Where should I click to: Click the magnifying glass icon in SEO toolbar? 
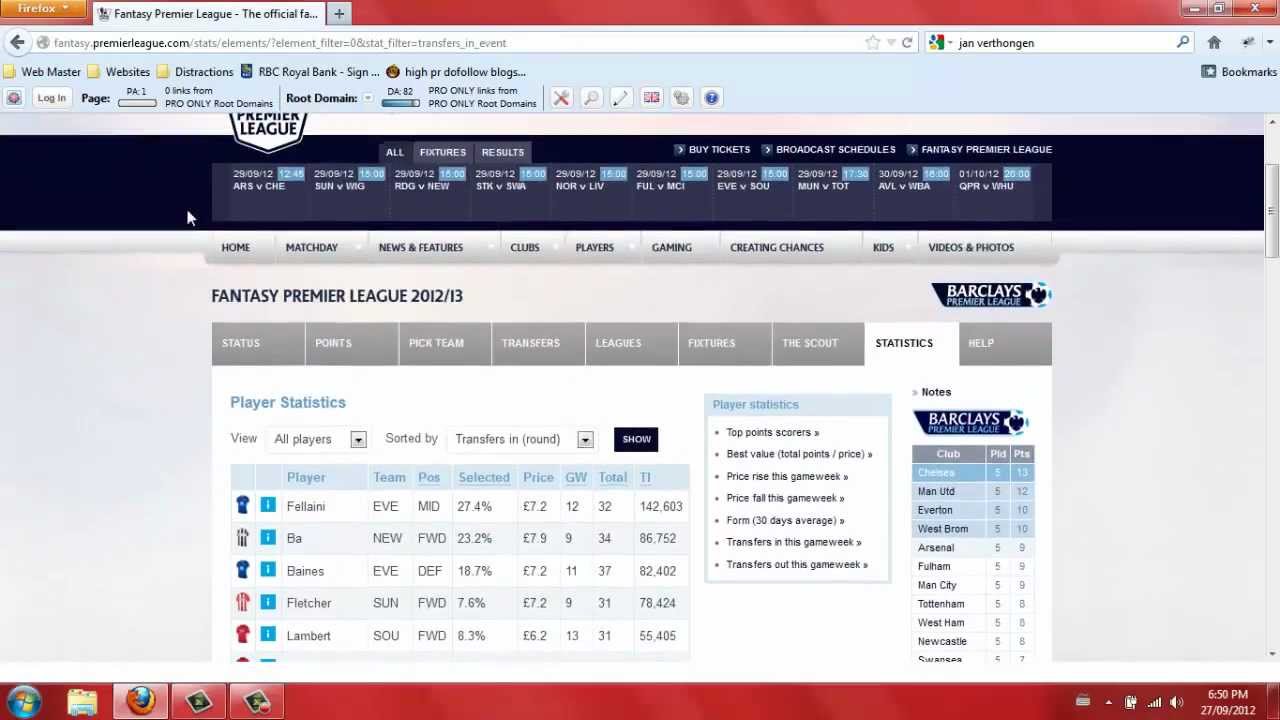coord(591,98)
